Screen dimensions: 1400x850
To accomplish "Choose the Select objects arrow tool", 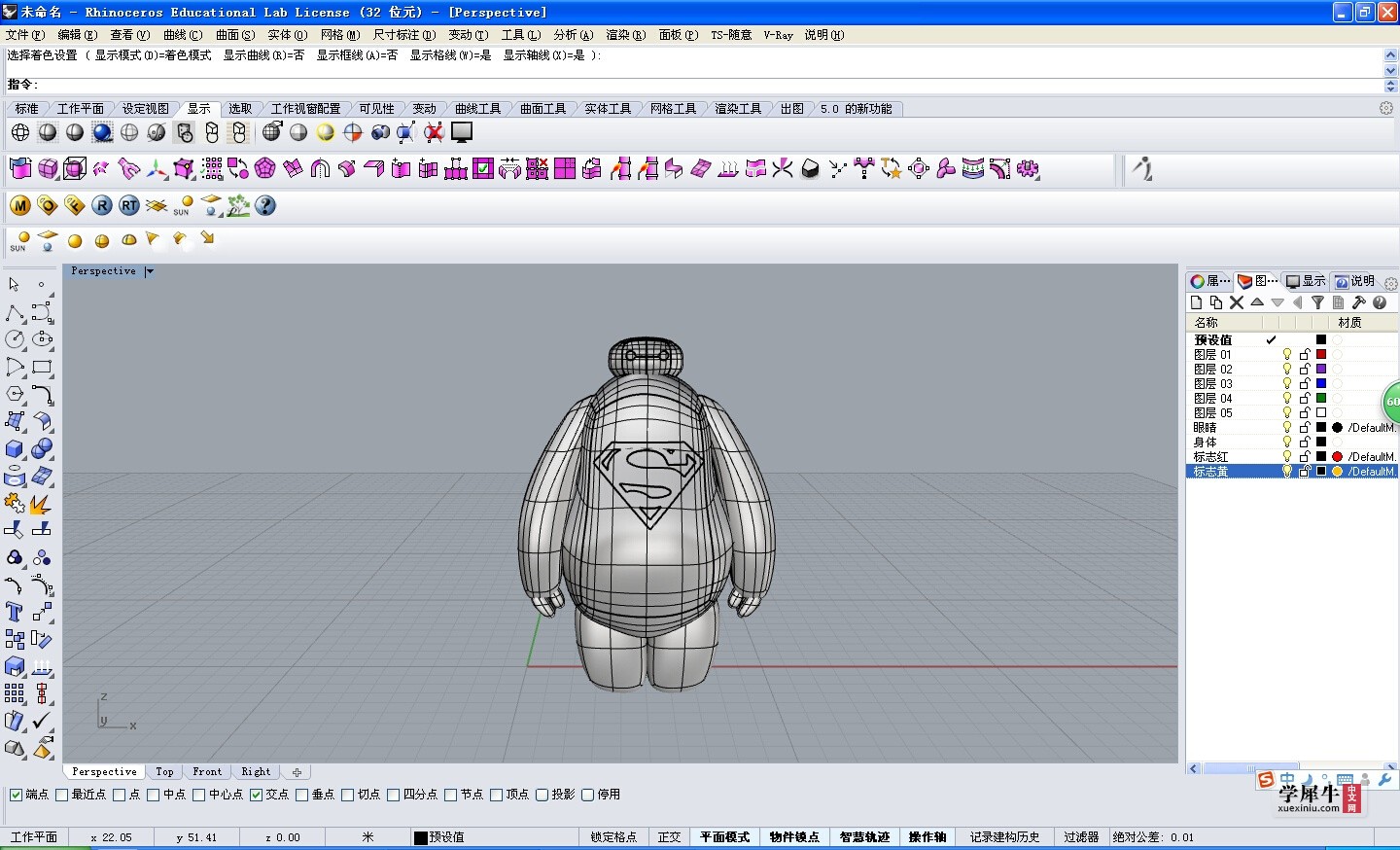I will (x=14, y=285).
